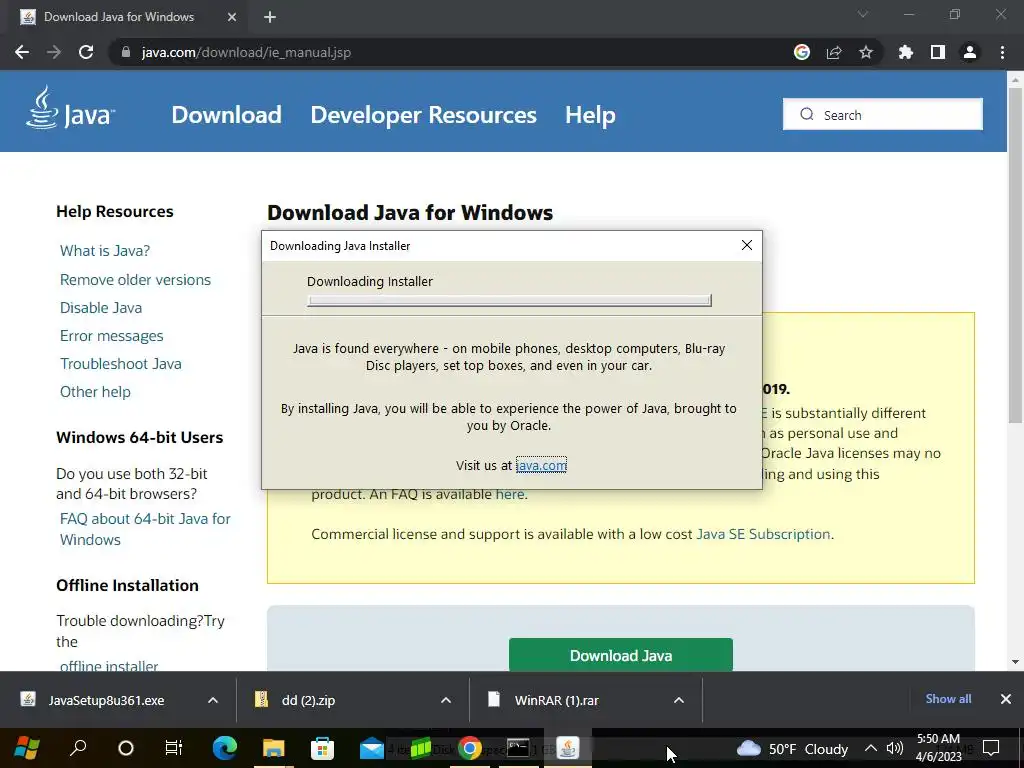Viewport: 1024px width, 768px height.
Task: Click the padlock site info icon
Action: point(126,52)
